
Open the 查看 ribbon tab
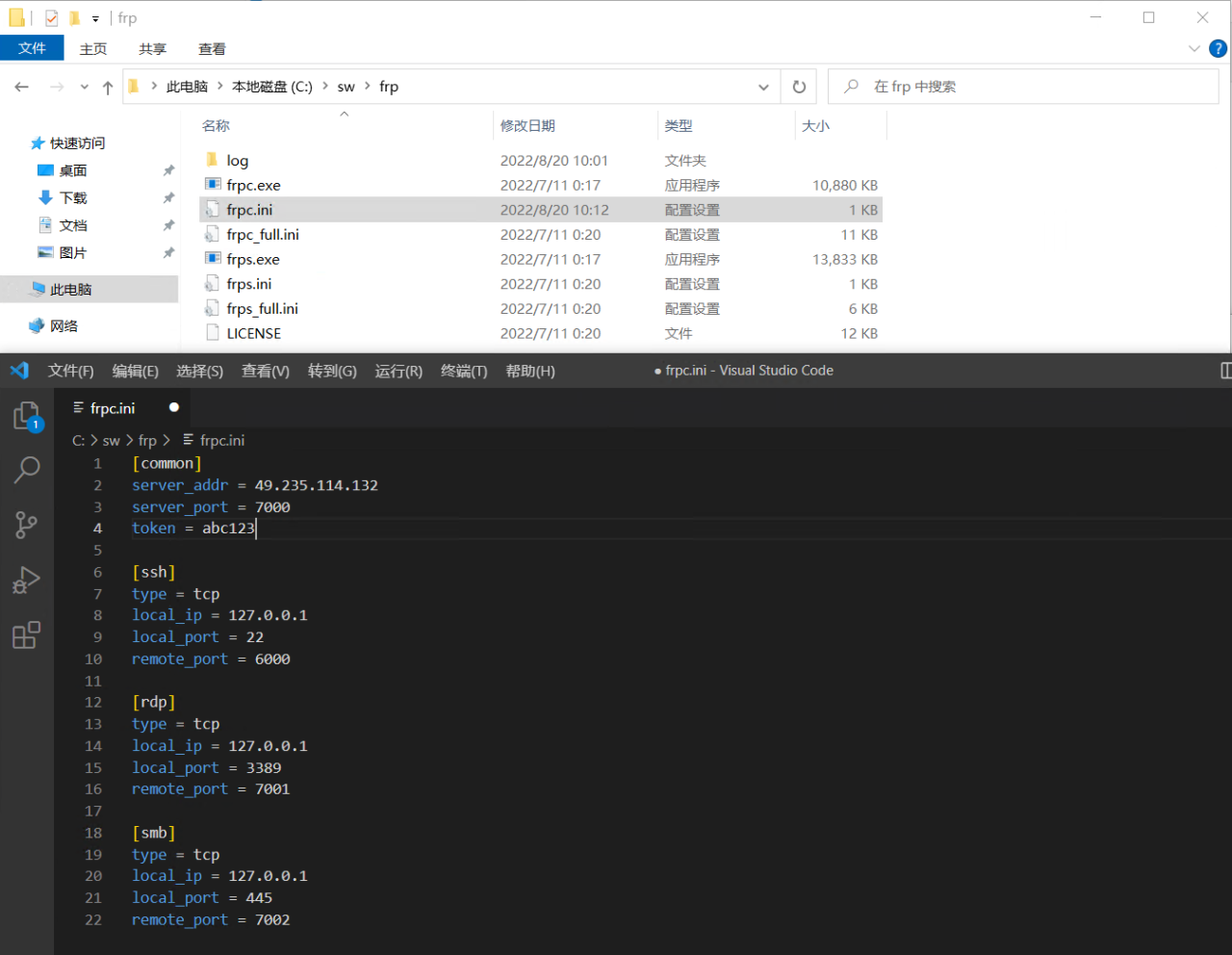pyautogui.click(x=212, y=49)
